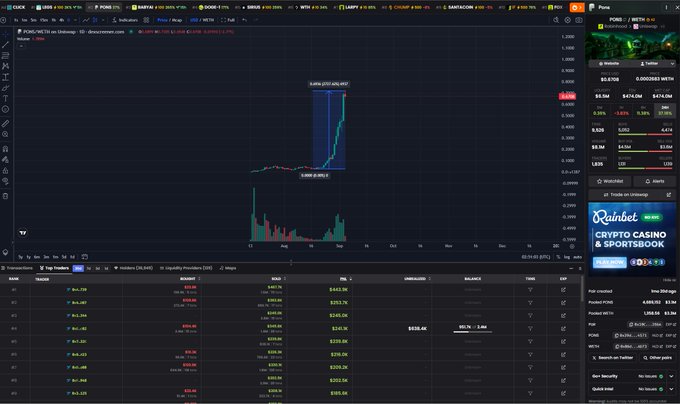Toggle USD / WETH denomination
Viewport: 680px width, 404px height.
point(202,20)
